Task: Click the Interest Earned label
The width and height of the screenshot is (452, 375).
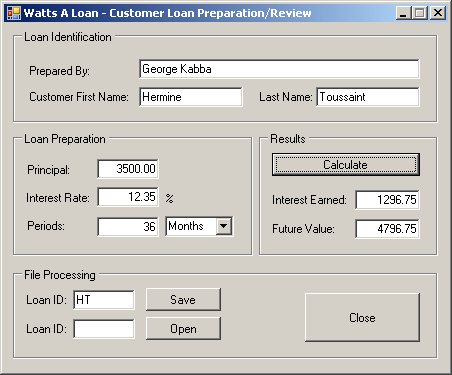Action: click(x=309, y=200)
